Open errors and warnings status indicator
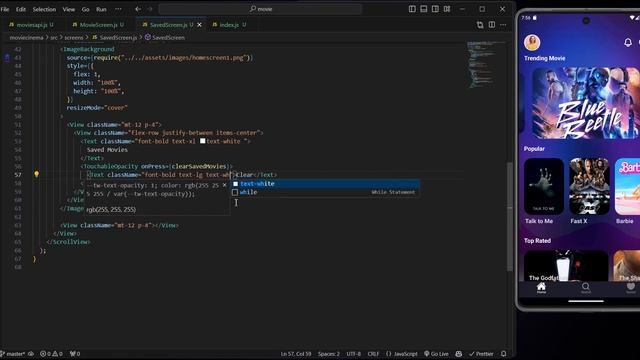Image resolution: width=640 pixels, height=360 pixels. point(51,354)
